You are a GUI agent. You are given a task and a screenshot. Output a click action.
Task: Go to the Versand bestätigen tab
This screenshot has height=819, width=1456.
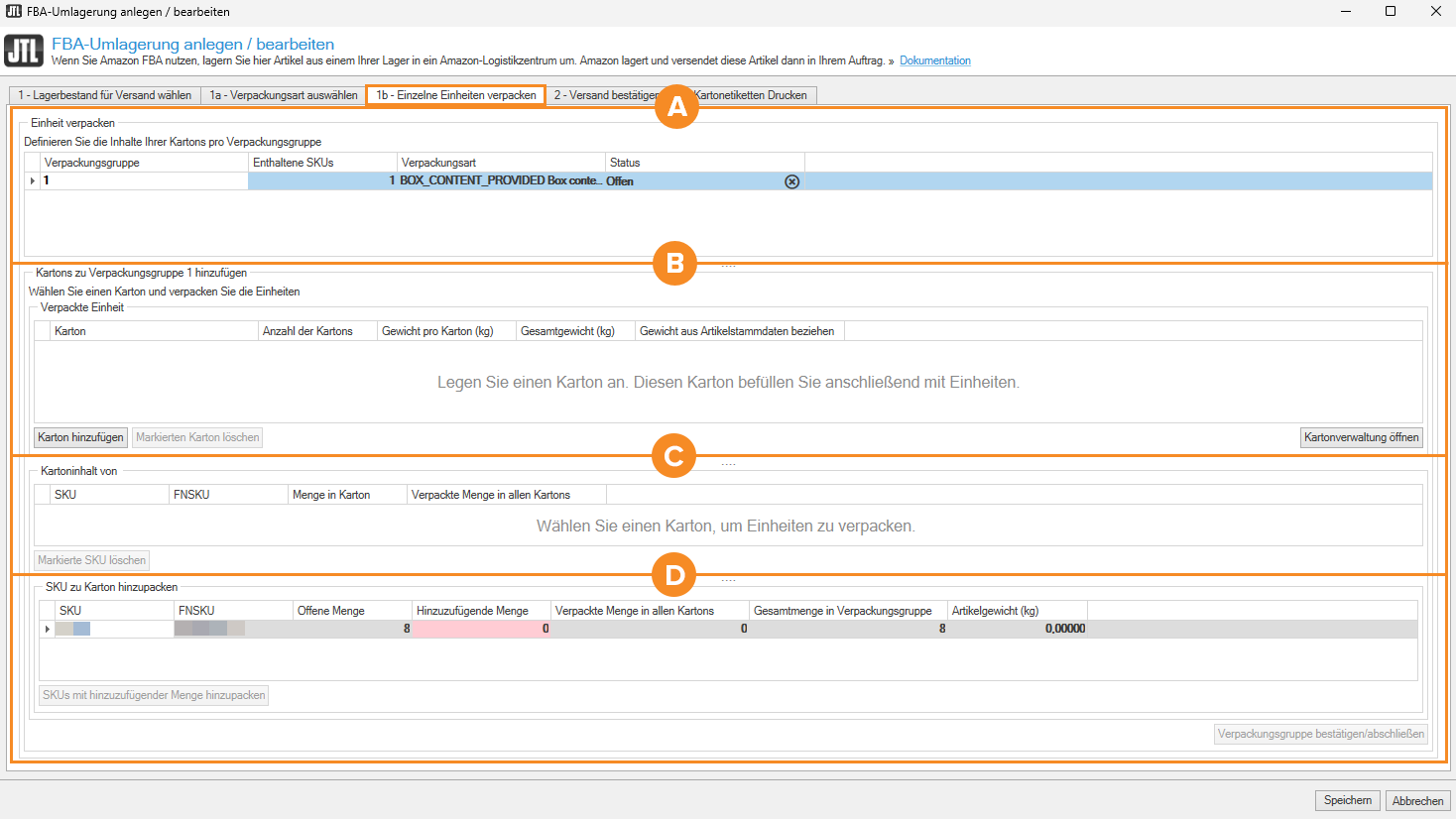pos(605,95)
